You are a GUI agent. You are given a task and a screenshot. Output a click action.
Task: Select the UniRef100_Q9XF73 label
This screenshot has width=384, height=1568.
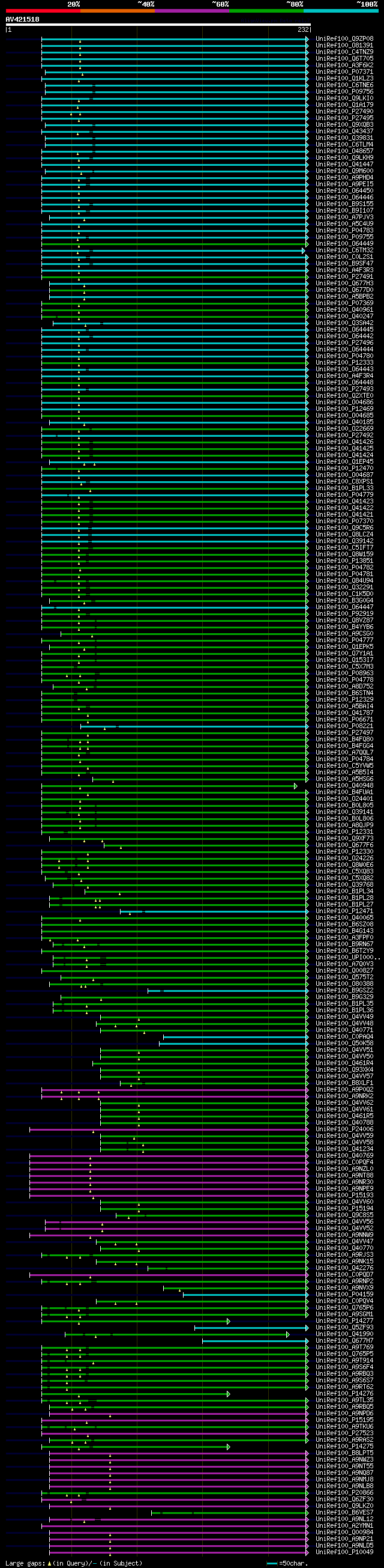[x=344, y=839]
